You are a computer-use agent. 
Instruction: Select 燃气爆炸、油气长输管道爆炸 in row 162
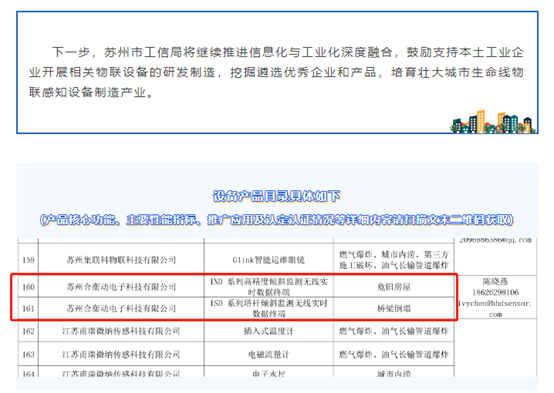[394, 331]
